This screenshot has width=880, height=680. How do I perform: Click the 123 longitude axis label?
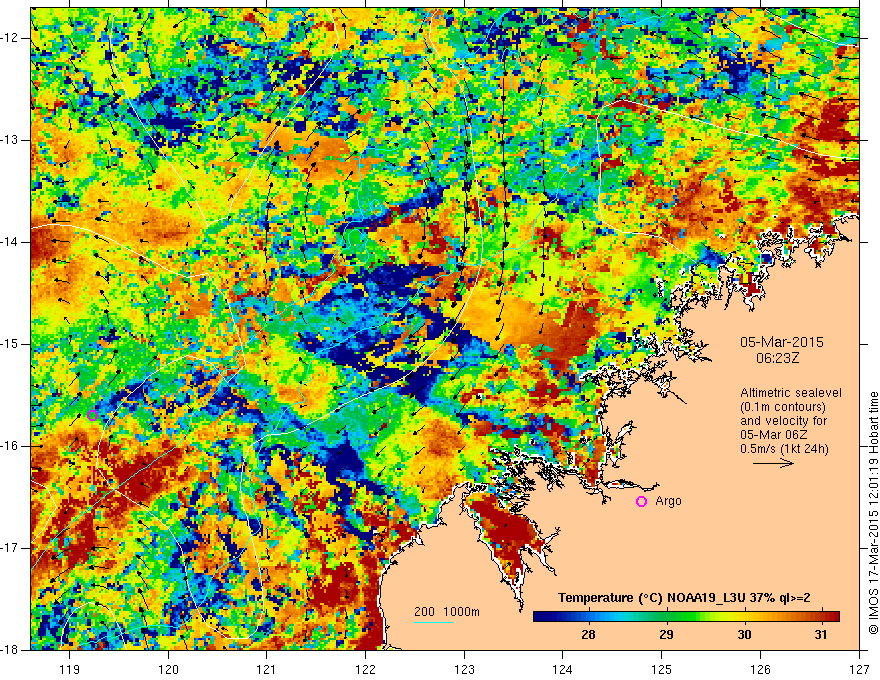(x=464, y=670)
